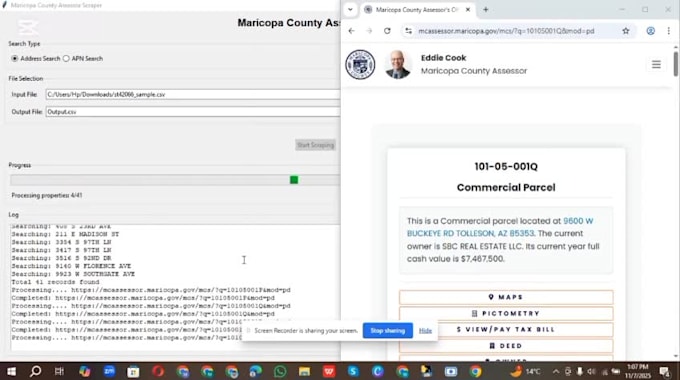
Task: Open Copilot from the taskbar
Action: pyautogui.click(x=85, y=371)
